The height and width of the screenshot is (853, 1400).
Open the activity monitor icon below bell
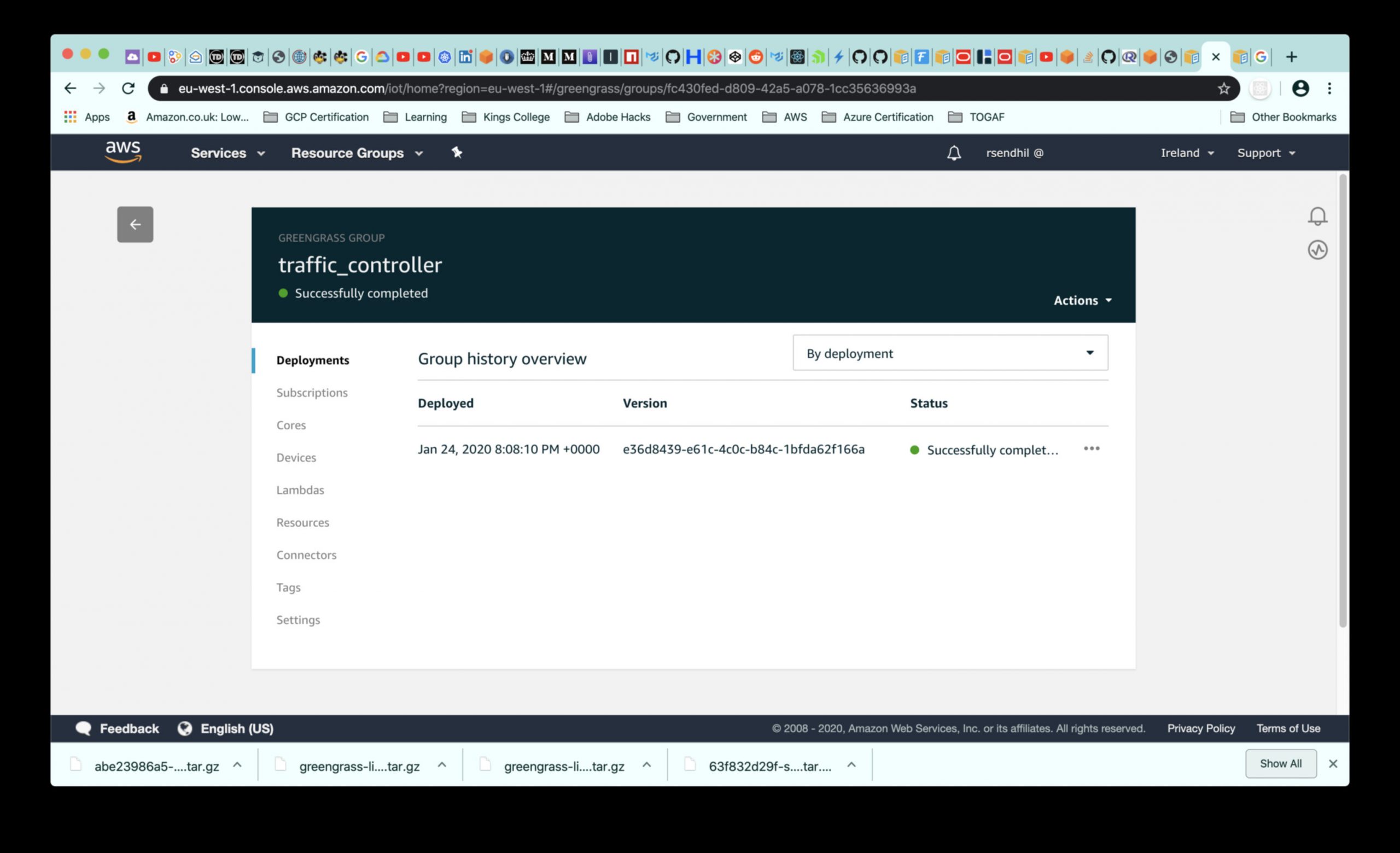click(x=1317, y=250)
